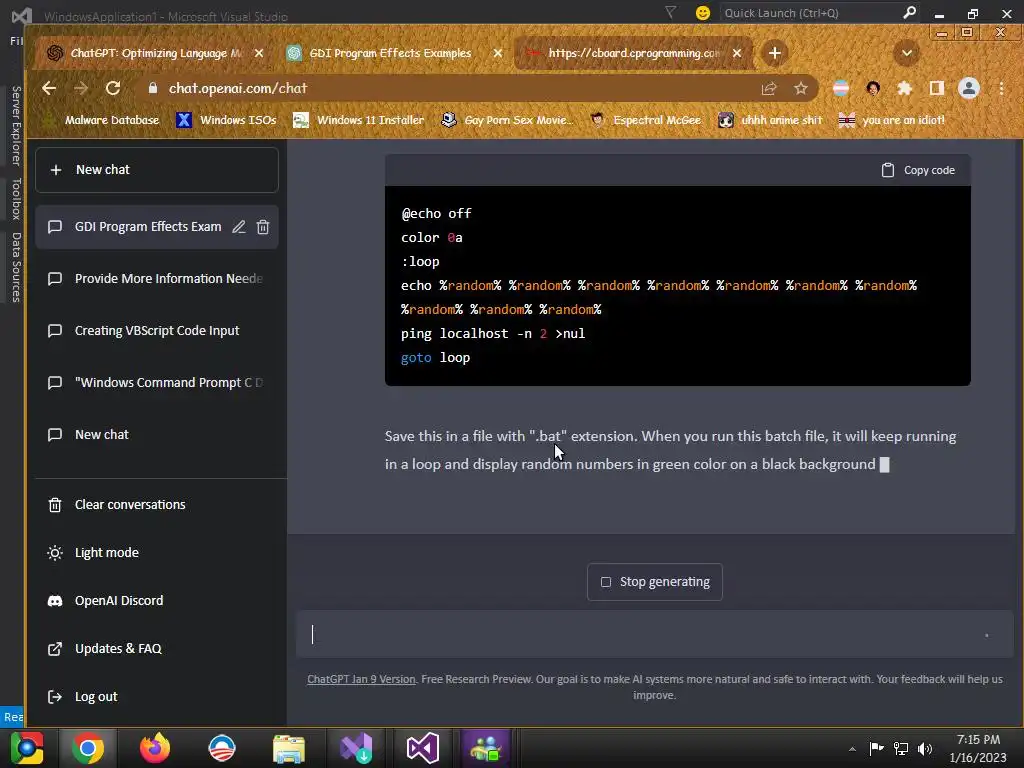Viewport: 1024px width, 768px height.
Task: Open 'you are an idiot!' bookmark
Action: (x=891, y=120)
